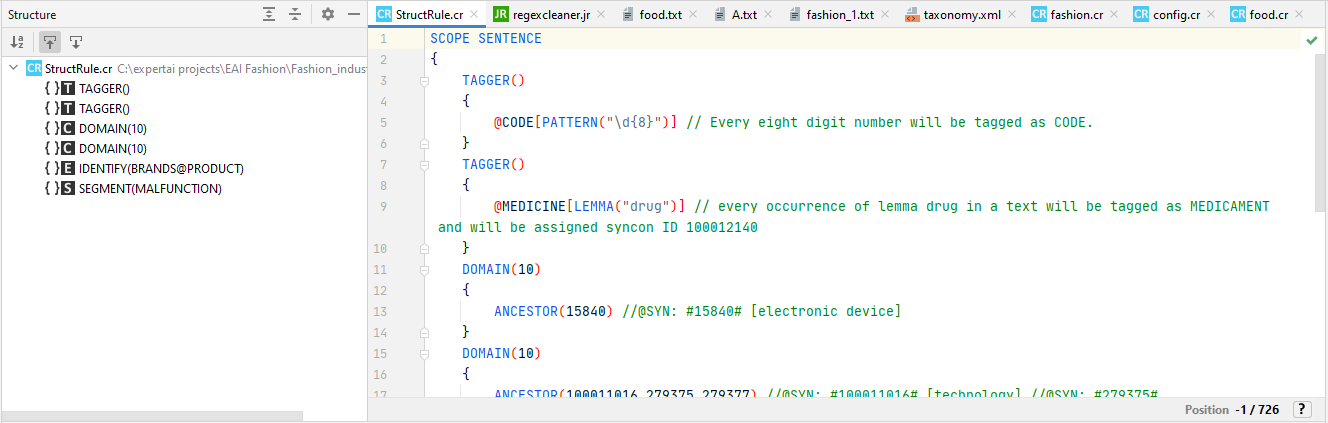Screen dimensions: 1328x423
Task: Click the XML icon on taxonomy.xml tab
Action: (912, 14)
